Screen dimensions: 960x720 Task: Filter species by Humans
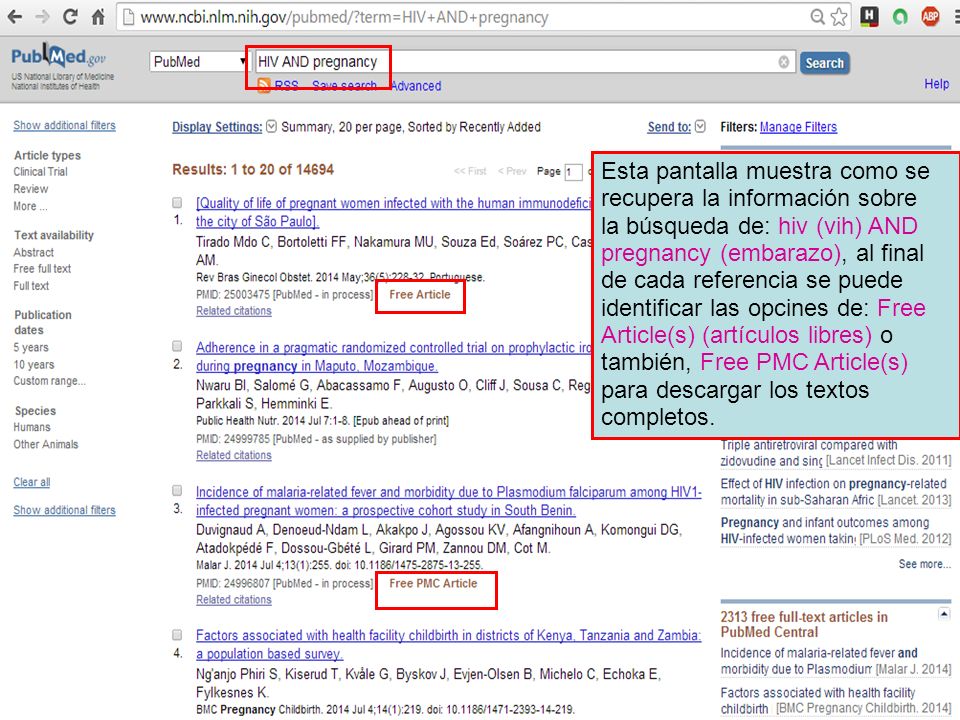pos(32,427)
